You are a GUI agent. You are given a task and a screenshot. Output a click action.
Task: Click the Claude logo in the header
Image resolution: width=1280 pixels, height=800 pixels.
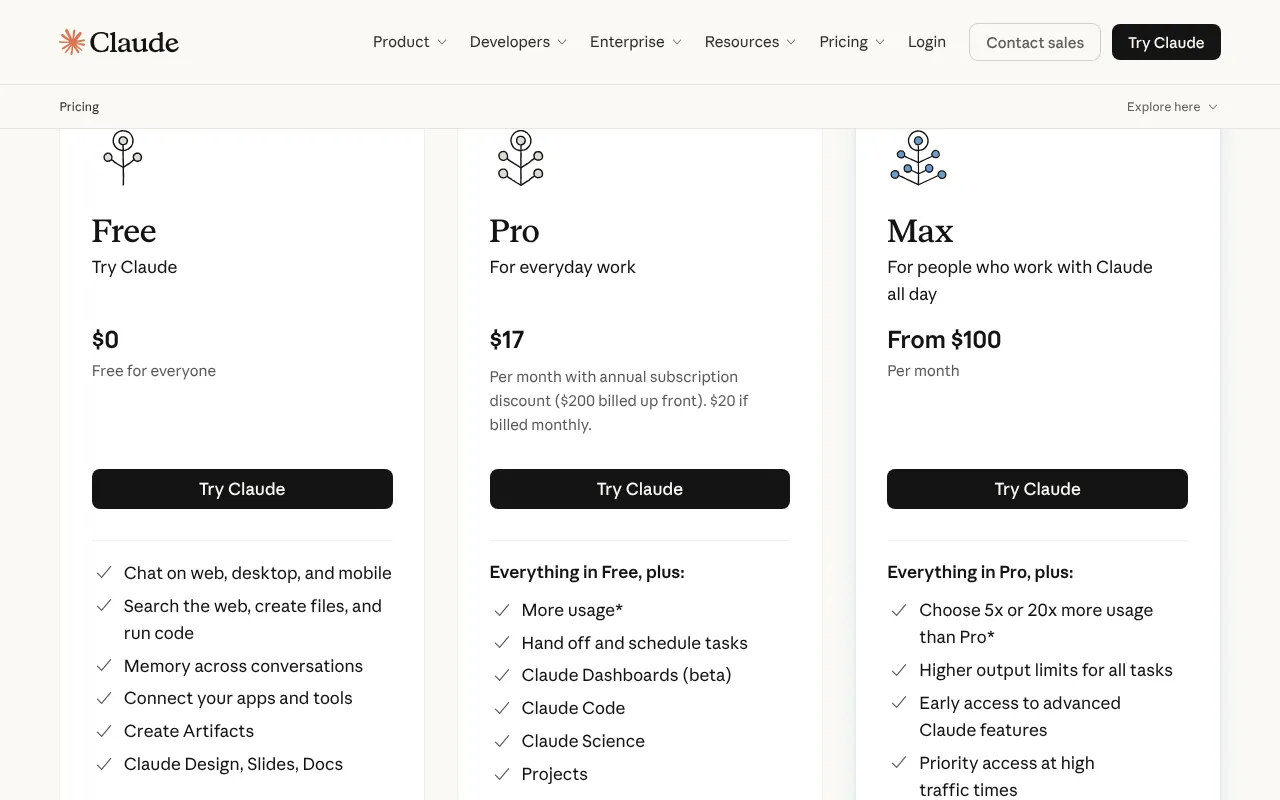coord(119,42)
